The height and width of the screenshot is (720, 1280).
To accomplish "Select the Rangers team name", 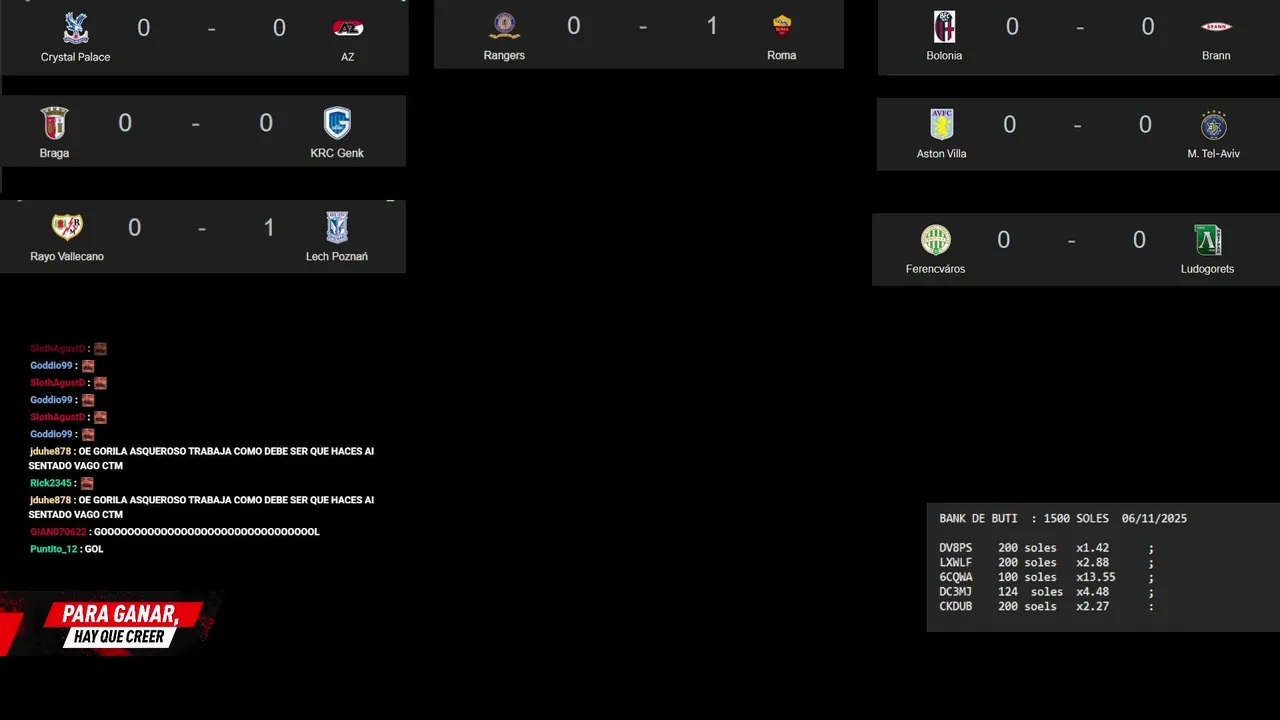I will (504, 55).
